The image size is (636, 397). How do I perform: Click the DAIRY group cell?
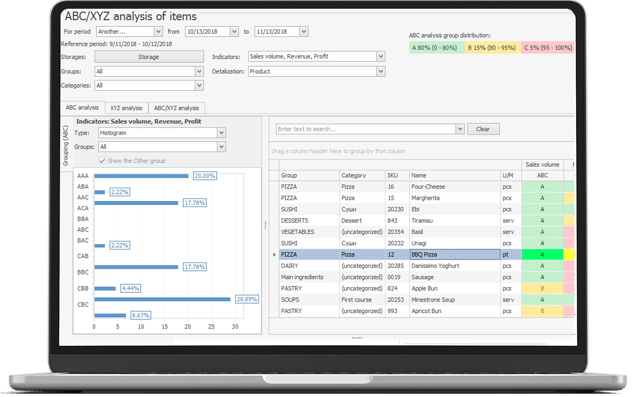pyautogui.click(x=309, y=266)
